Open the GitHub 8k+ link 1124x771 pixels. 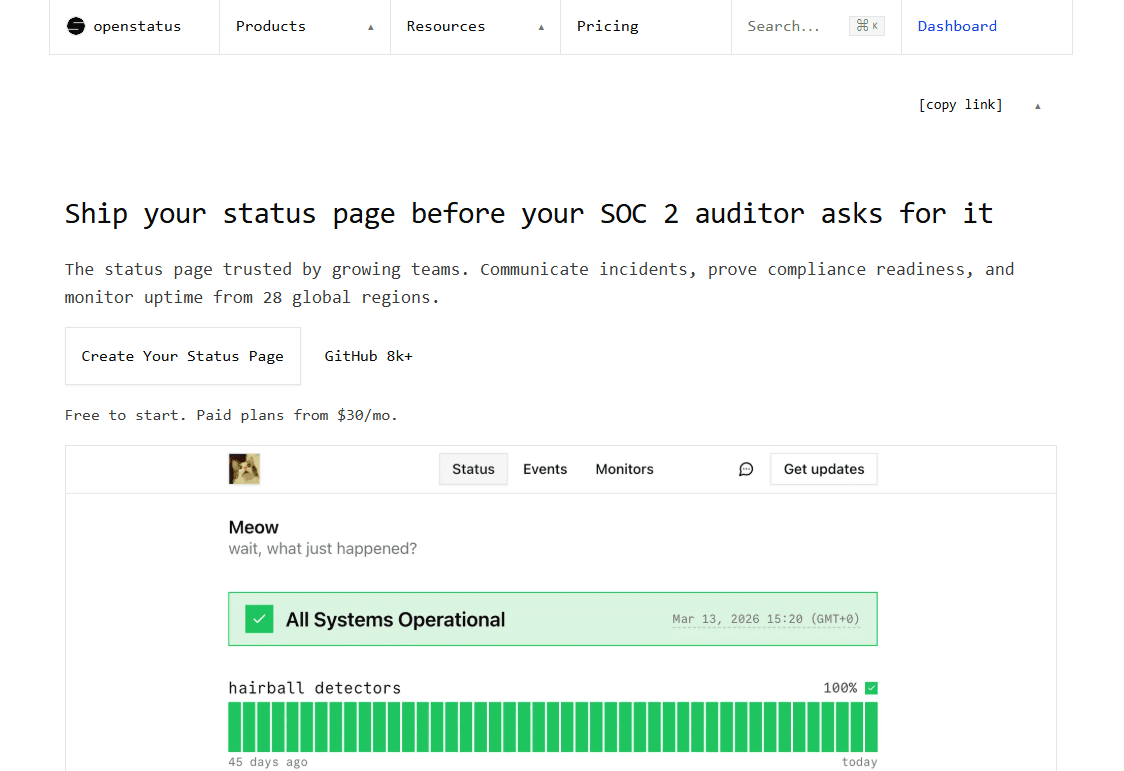(x=368, y=356)
